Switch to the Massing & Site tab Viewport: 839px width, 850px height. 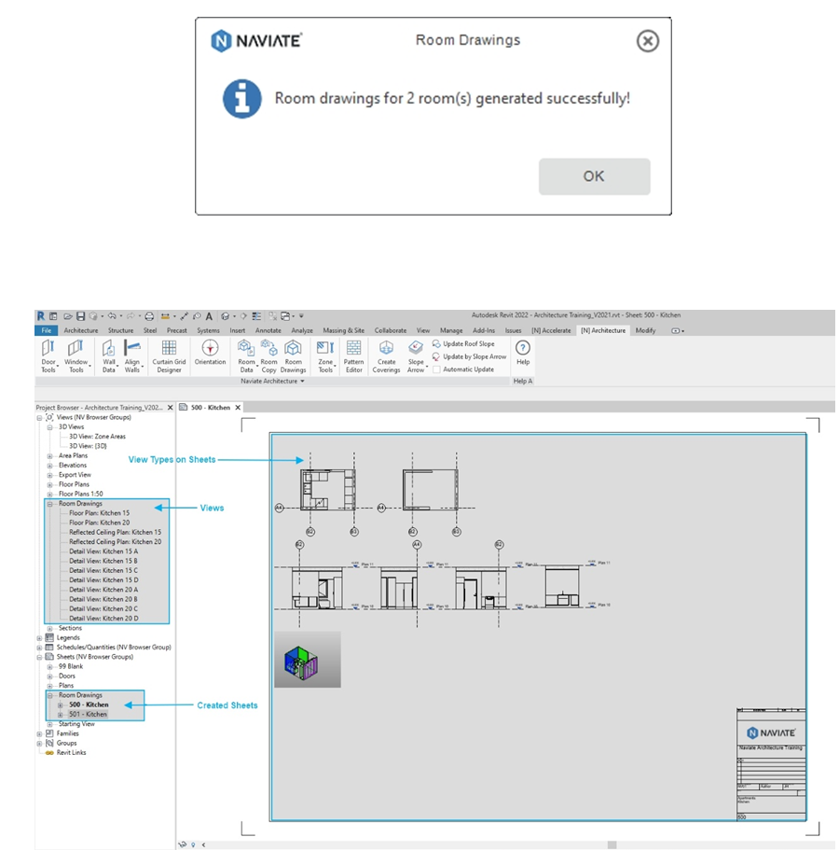pos(343,331)
